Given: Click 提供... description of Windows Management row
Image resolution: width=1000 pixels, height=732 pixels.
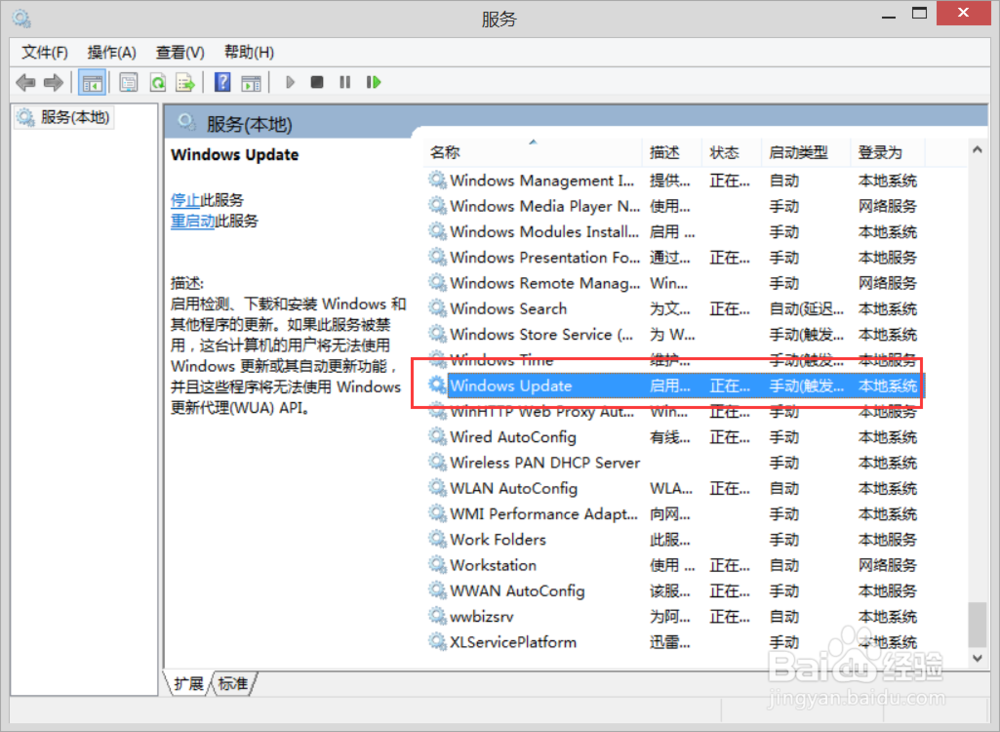Looking at the screenshot, I should pyautogui.click(x=670, y=181).
